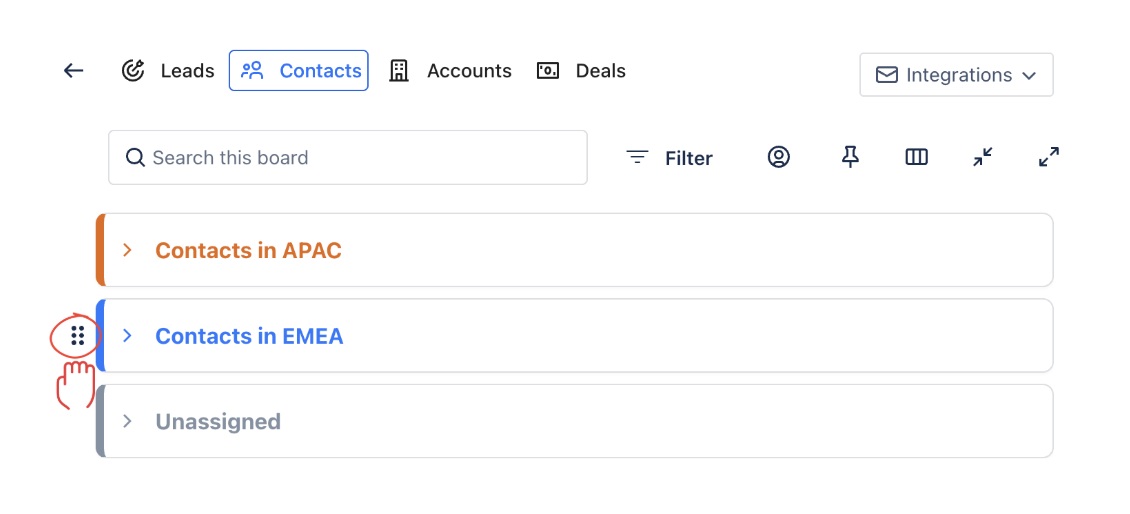Expand the Contacts in EMEA group
Screen dimensions: 1130x514
coord(127,336)
